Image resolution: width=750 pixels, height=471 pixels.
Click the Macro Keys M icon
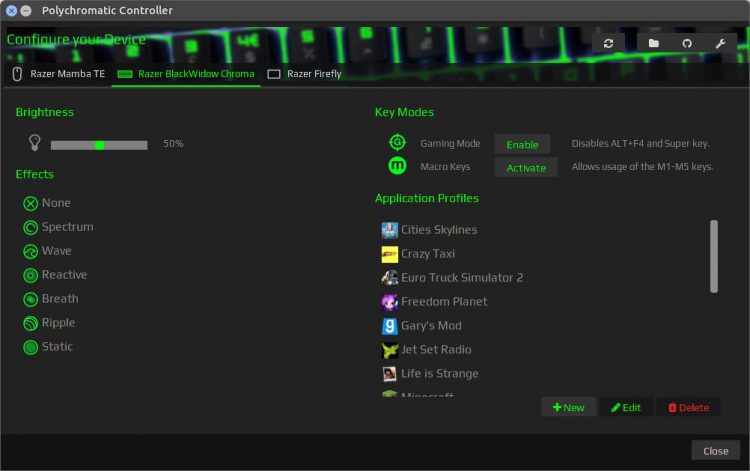397,166
